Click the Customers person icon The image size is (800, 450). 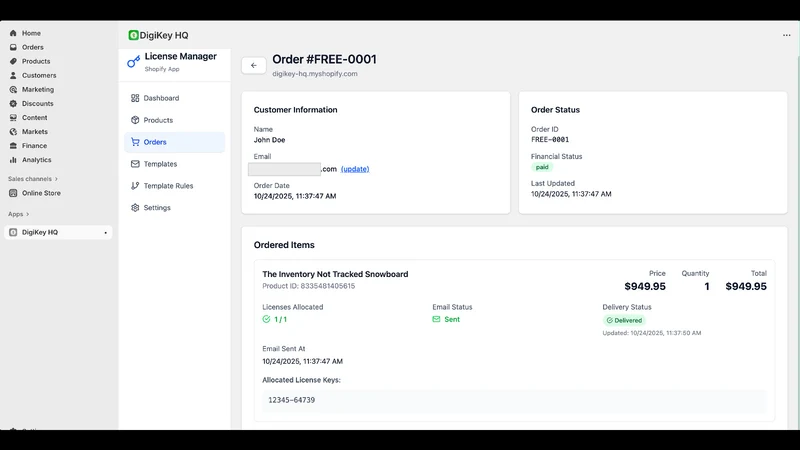(13, 75)
